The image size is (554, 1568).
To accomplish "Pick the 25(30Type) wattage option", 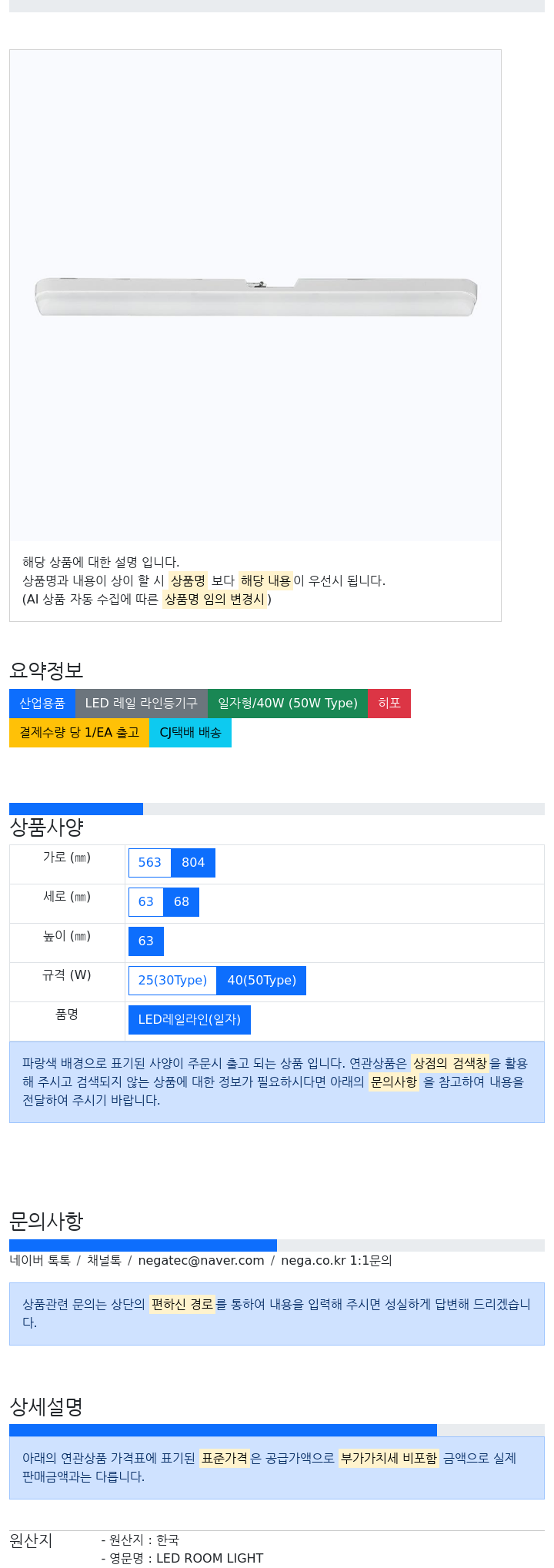I will (x=173, y=981).
